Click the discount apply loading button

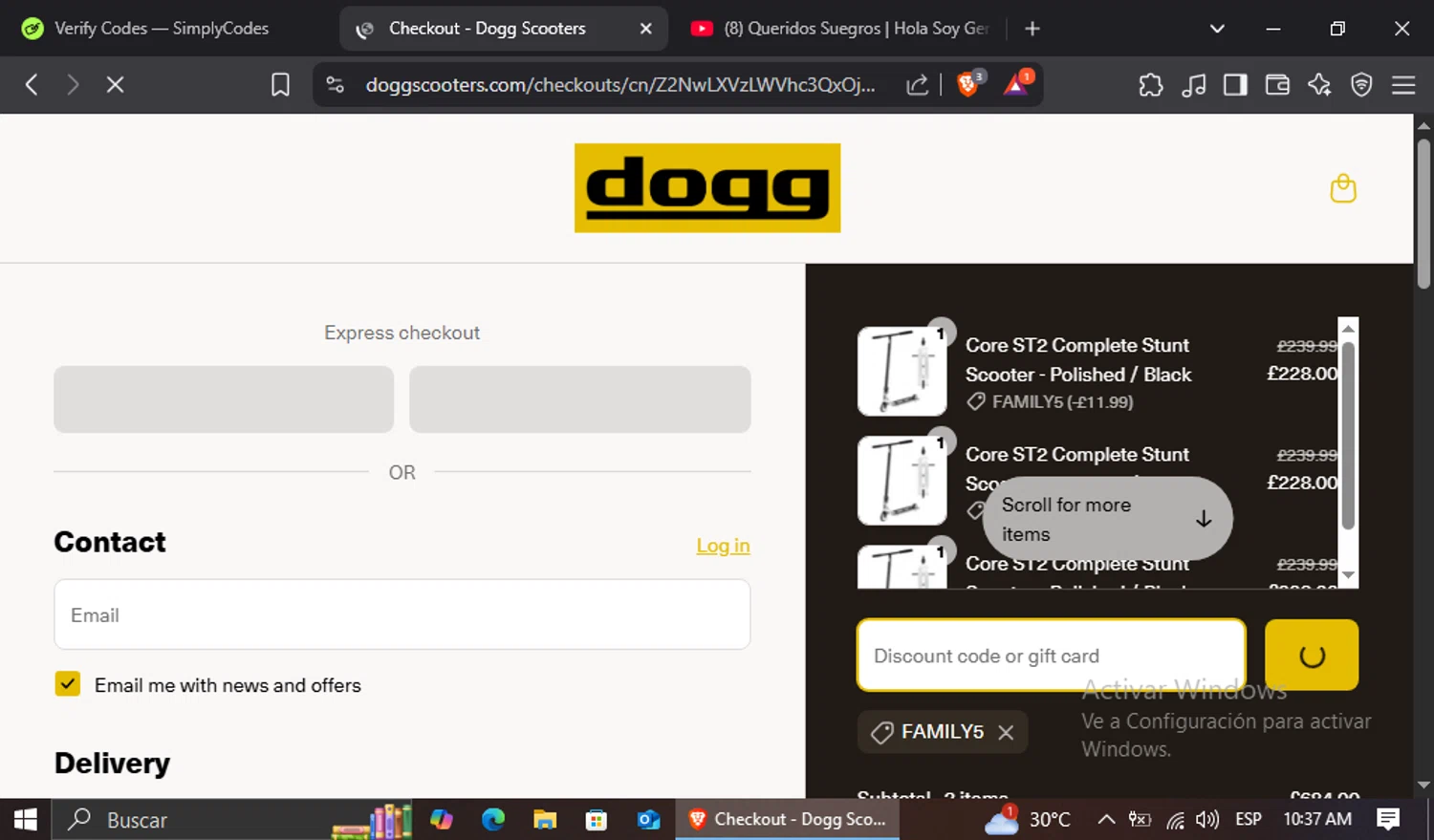tap(1312, 656)
